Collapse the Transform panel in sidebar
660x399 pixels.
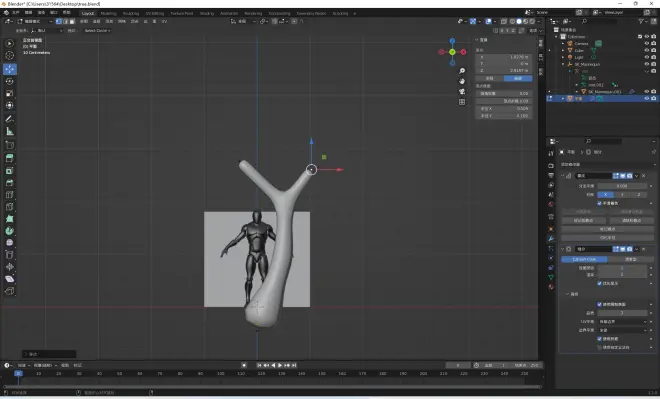coord(477,40)
